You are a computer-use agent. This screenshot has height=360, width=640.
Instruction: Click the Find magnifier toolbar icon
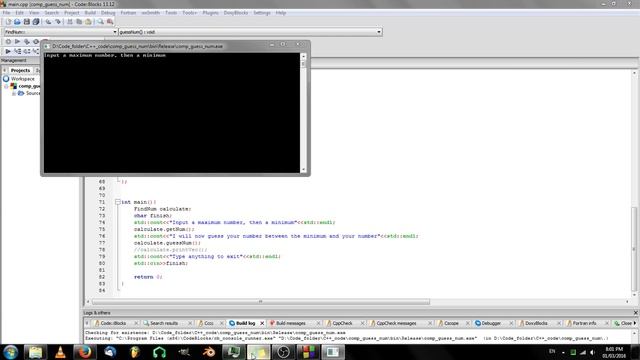[100, 22]
